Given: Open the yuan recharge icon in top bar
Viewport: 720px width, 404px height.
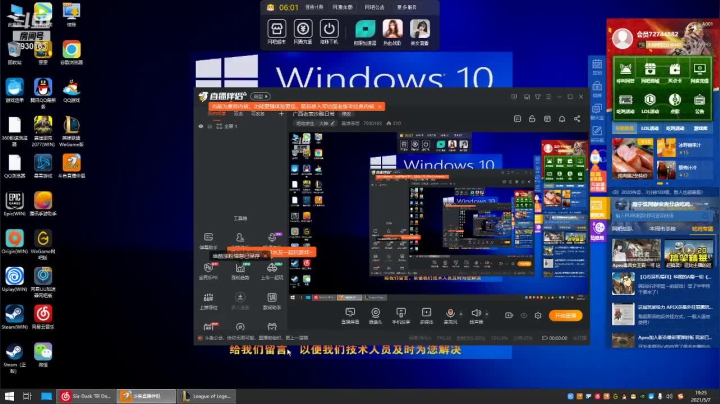Looking at the screenshot, I should [303, 29].
